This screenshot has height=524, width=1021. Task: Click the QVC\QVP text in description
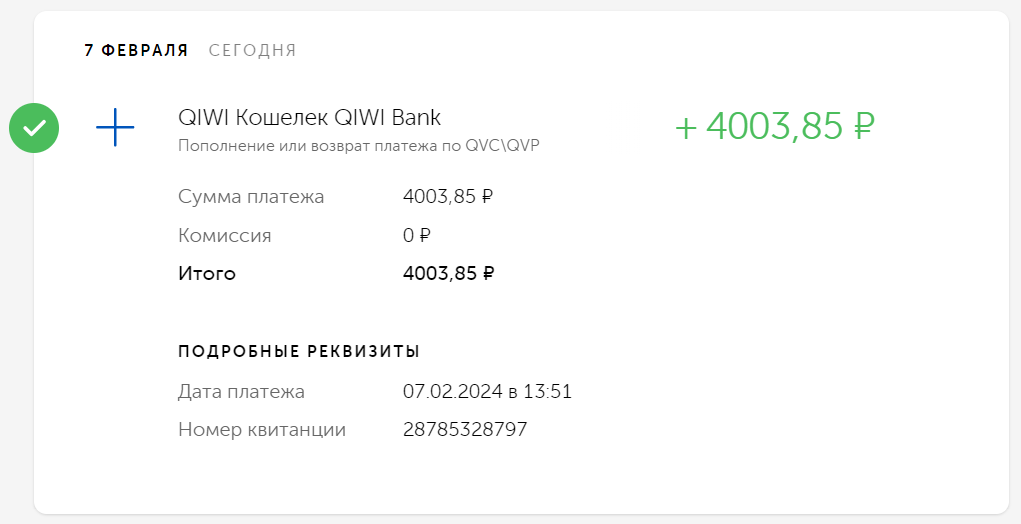[503, 146]
